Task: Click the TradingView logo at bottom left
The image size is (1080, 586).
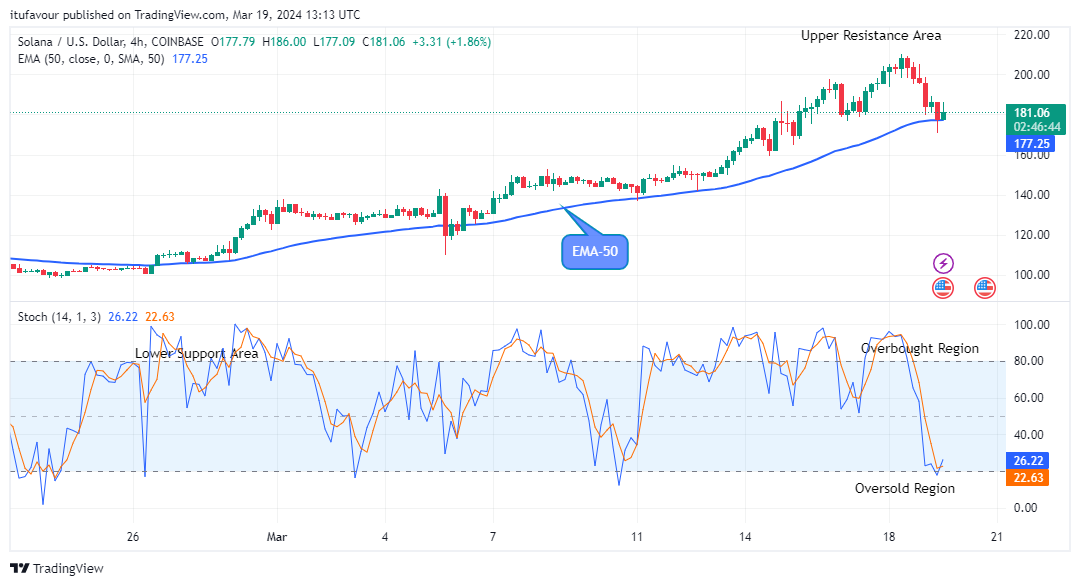Action: [56, 568]
